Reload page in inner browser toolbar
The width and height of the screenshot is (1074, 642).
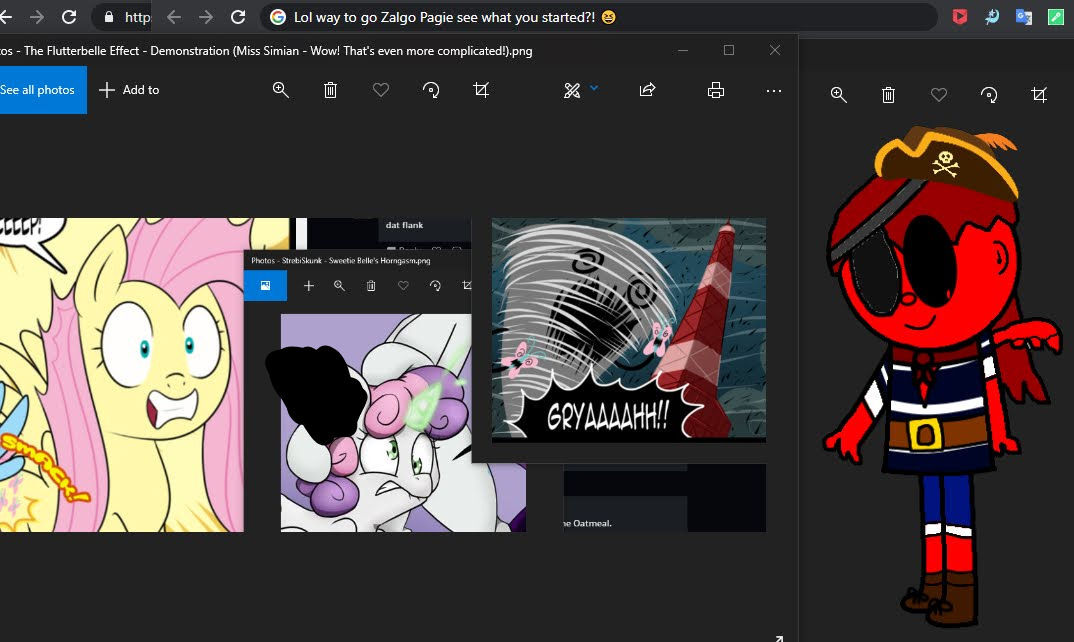tap(238, 17)
